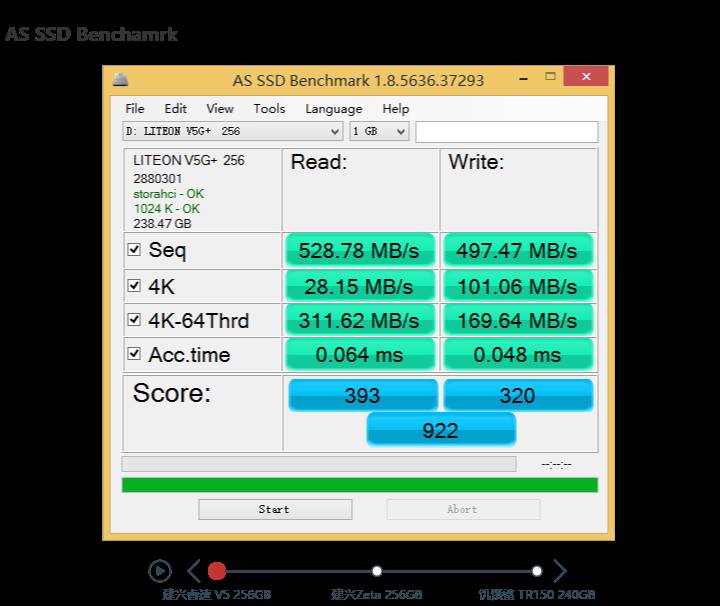Click the 4K-64Thrd write result 169.64 MB/s
This screenshot has width=720, height=606.
pyautogui.click(x=518, y=320)
